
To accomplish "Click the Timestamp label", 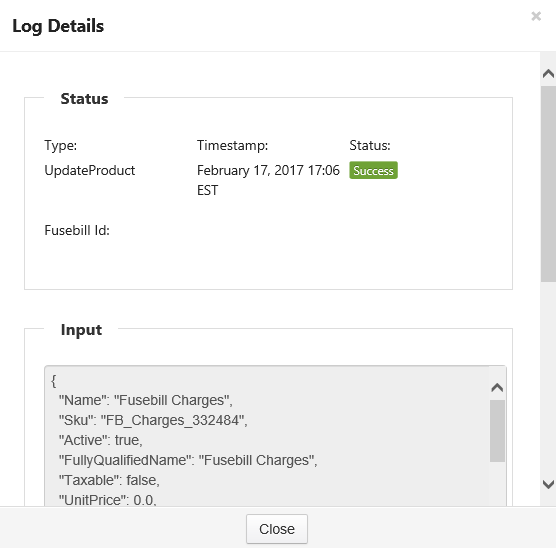I will point(232,145).
